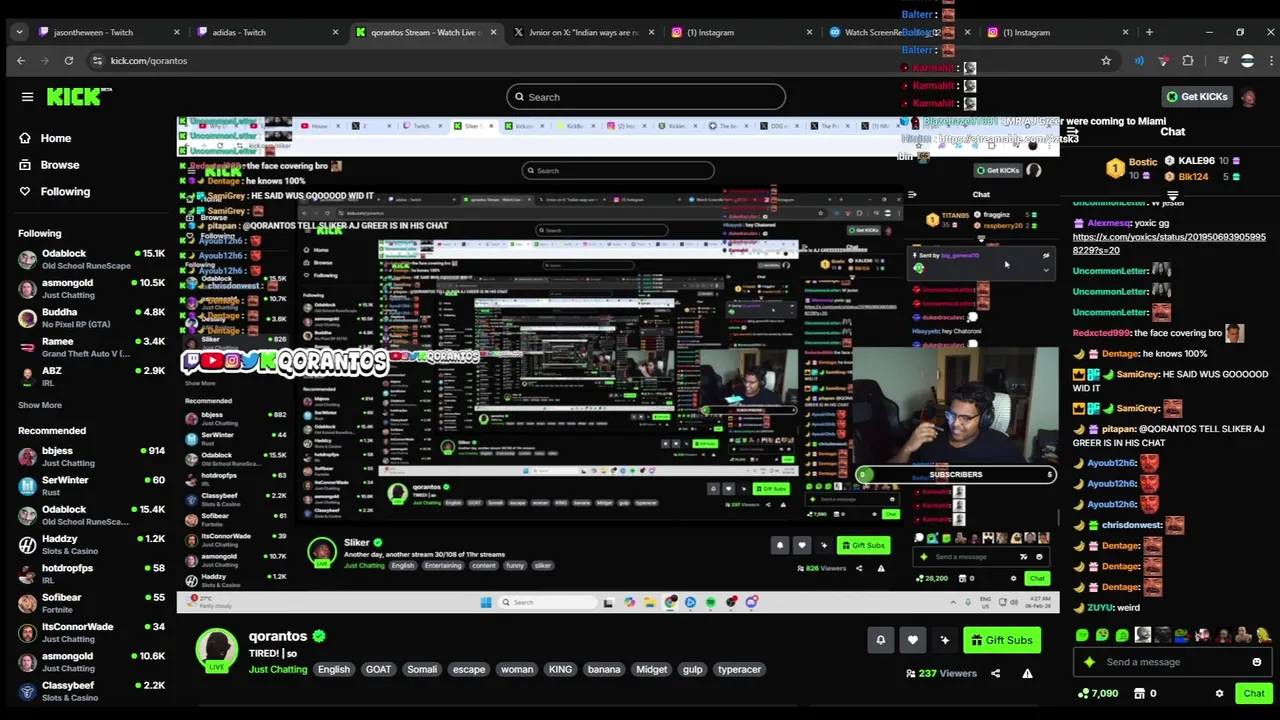Click the report warning triangle icon
This screenshot has width=1280, height=720.
(x=1027, y=674)
